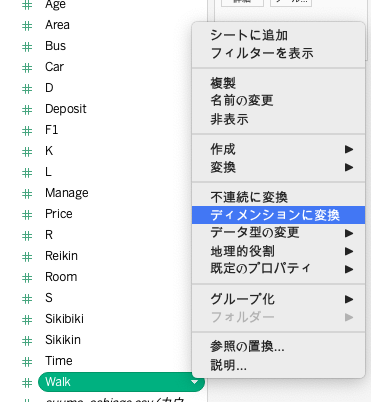Select the Time field
This screenshot has width=371, height=402.
(59, 361)
